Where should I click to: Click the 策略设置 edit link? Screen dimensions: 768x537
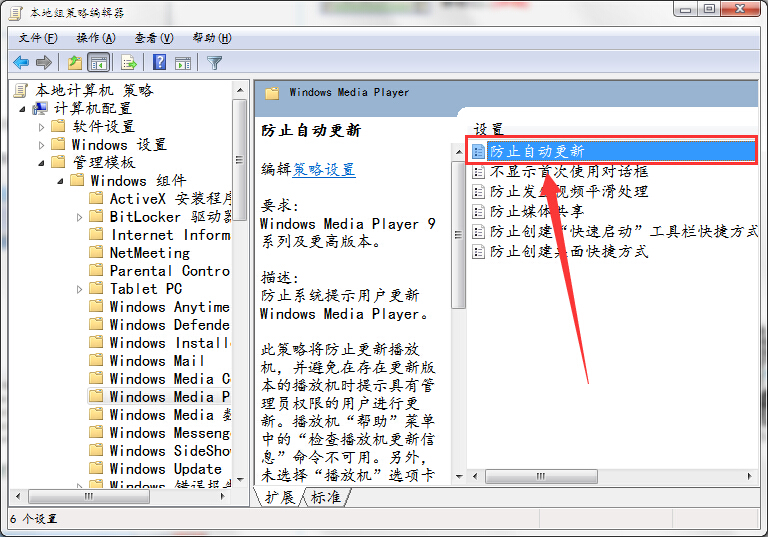click(324, 169)
